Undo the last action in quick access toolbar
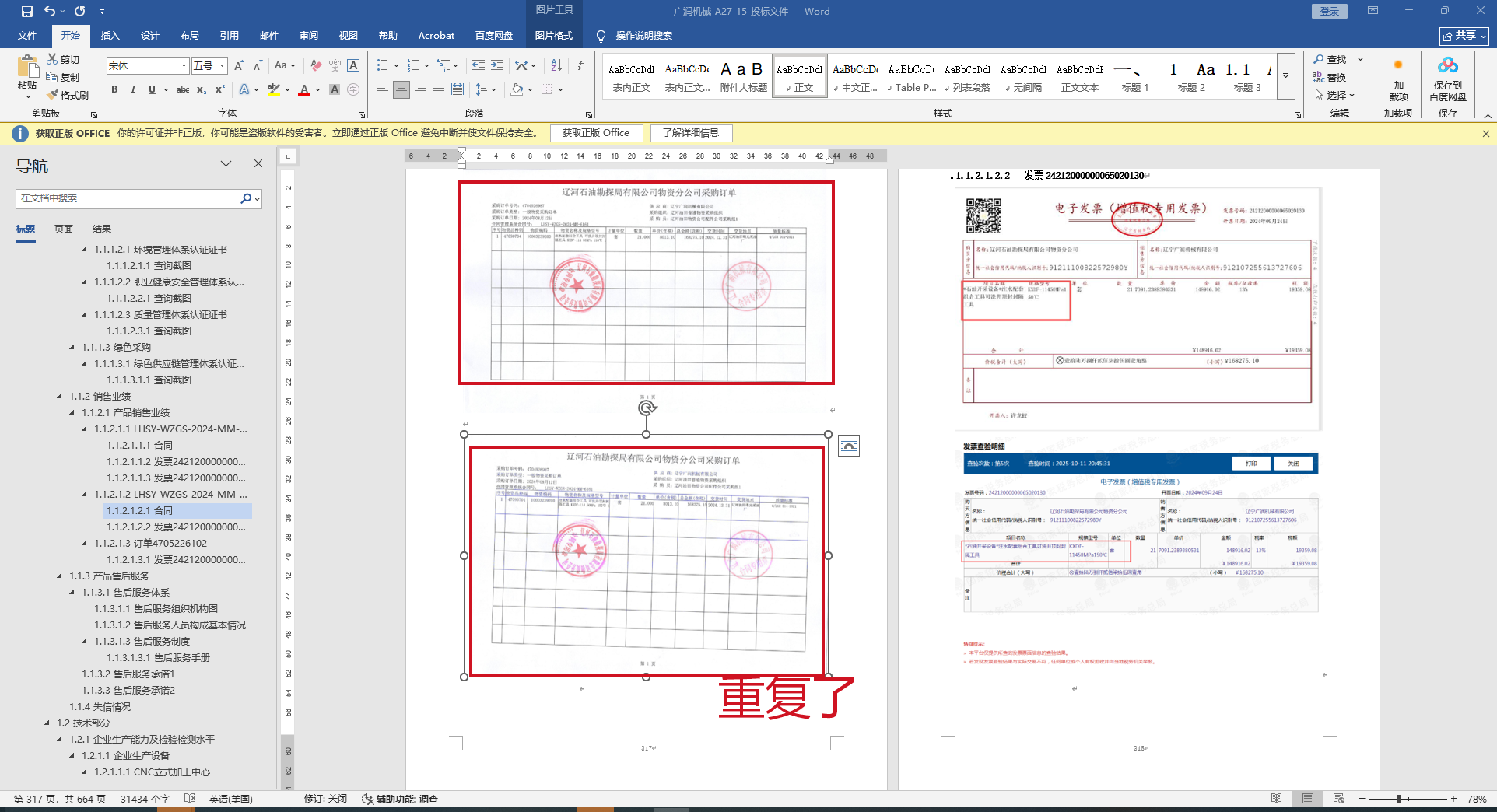This screenshot has height=812, width=1497. [50, 12]
